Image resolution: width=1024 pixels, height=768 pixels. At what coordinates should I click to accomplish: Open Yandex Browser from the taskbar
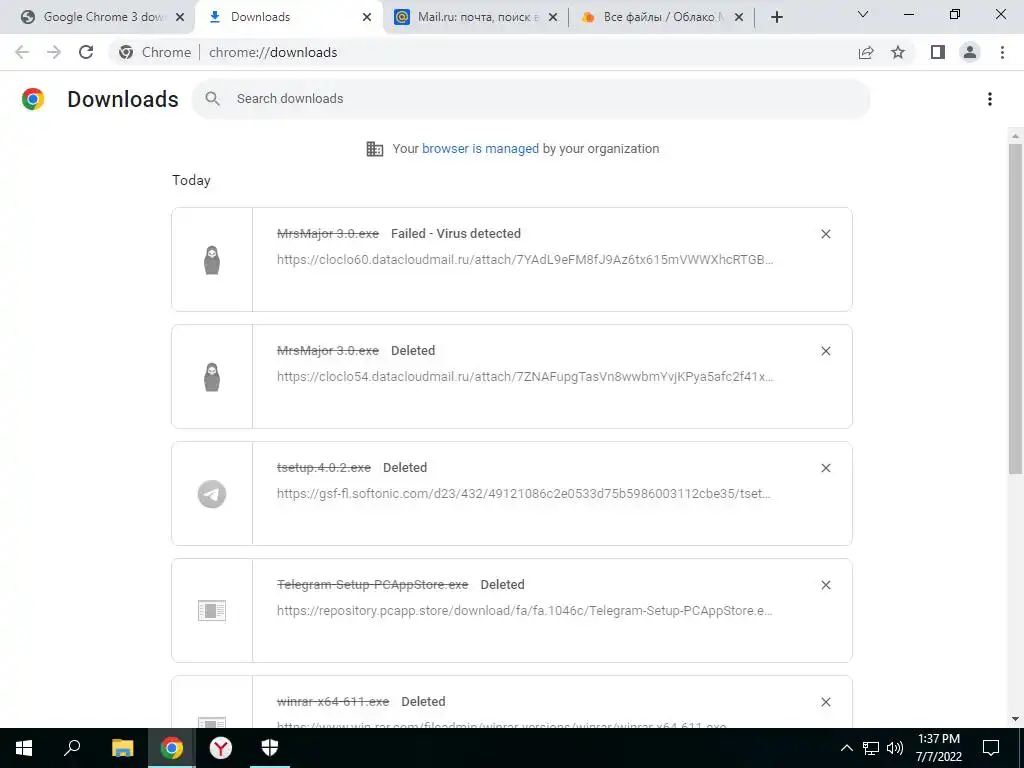tap(221, 748)
